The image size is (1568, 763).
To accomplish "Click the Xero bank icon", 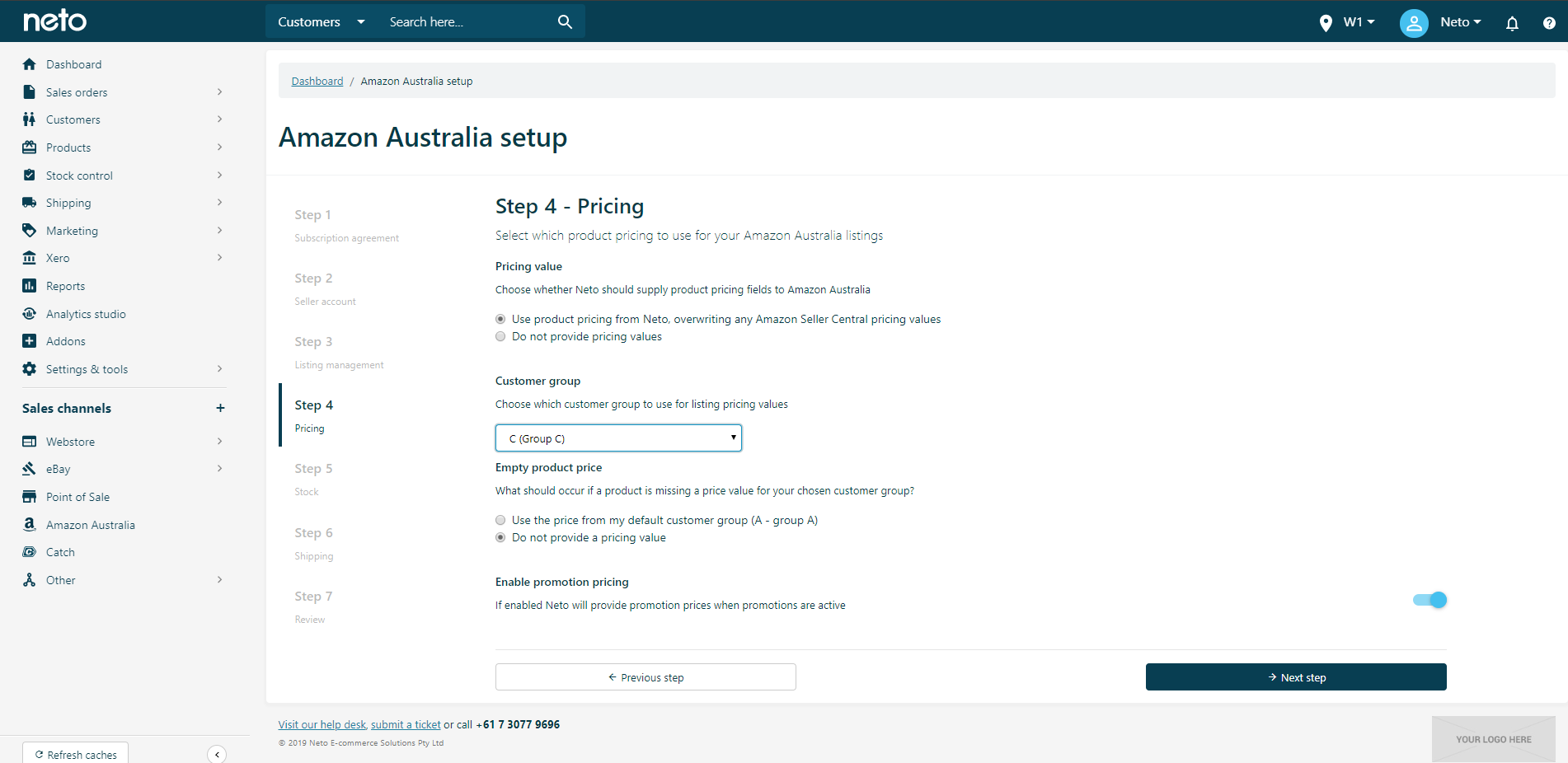I will pyautogui.click(x=30, y=258).
